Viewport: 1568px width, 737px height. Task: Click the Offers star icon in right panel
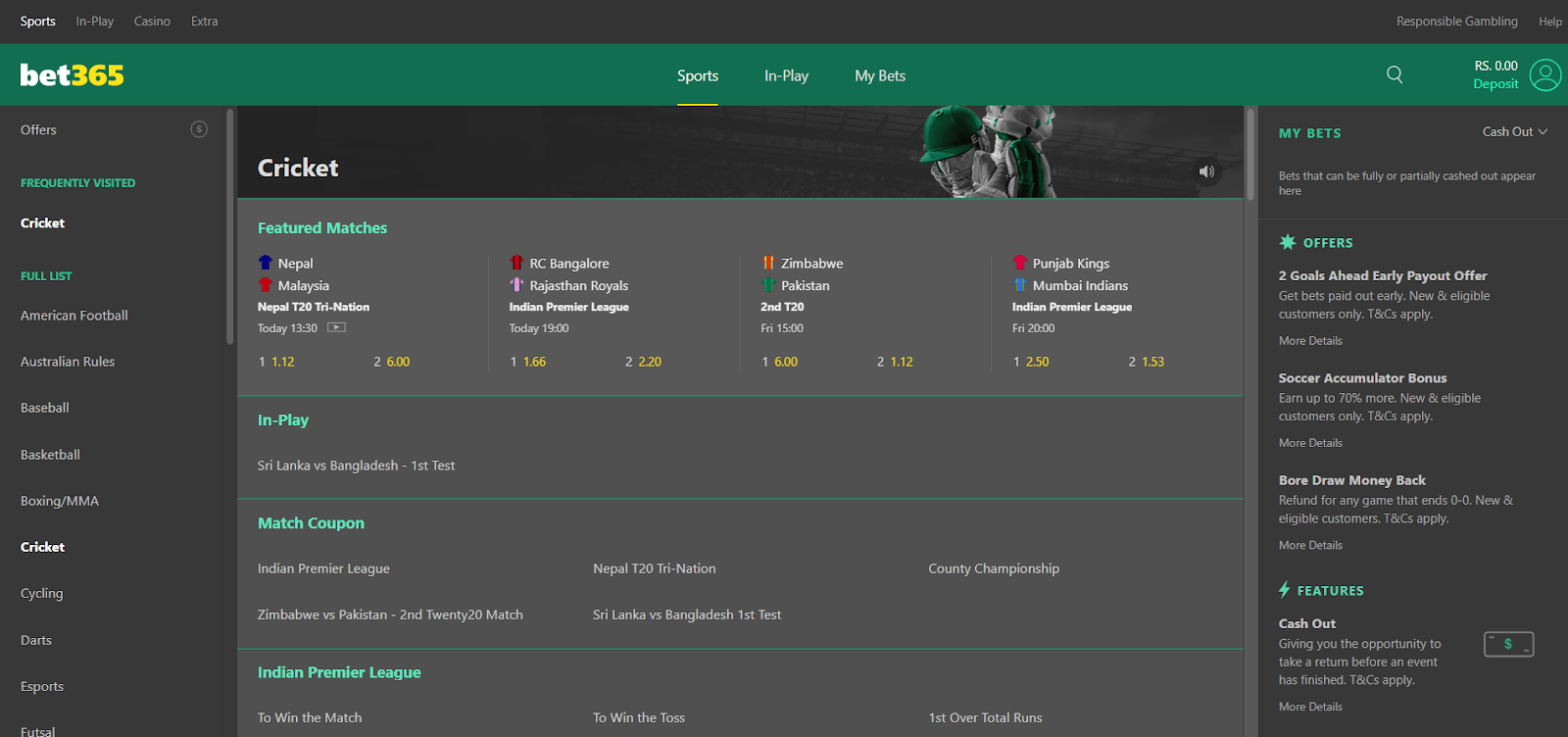pyautogui.click(x=1288, y=242)
